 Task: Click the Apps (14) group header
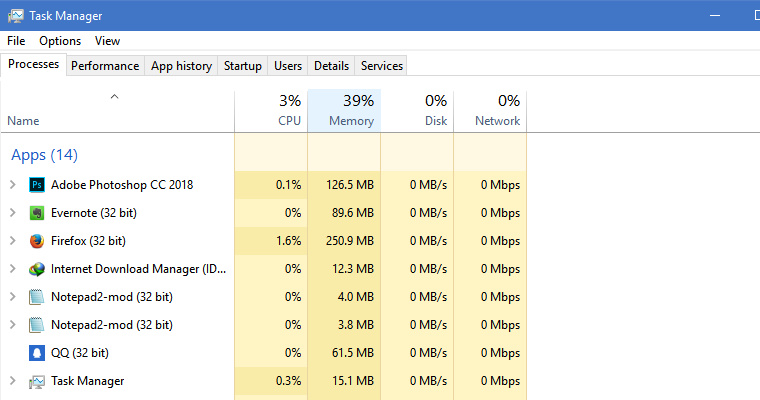tap(44, 155)
